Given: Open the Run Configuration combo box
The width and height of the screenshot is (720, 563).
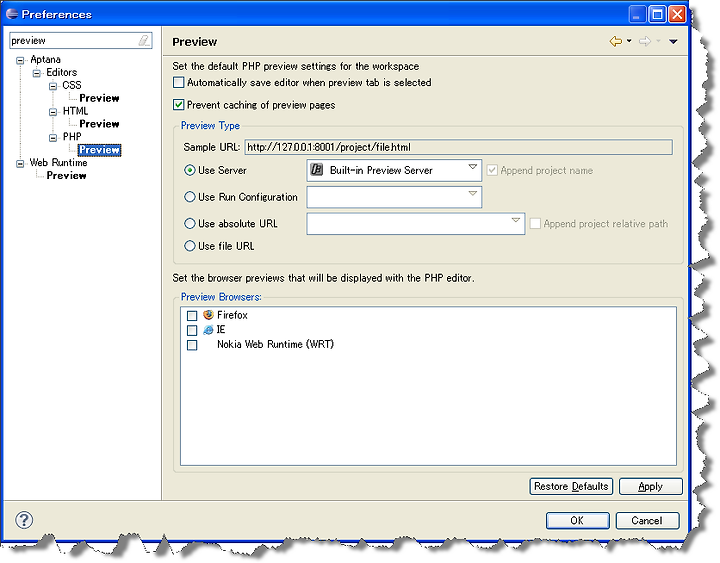Looking at the screenshot, I should (x=394, y=197).
